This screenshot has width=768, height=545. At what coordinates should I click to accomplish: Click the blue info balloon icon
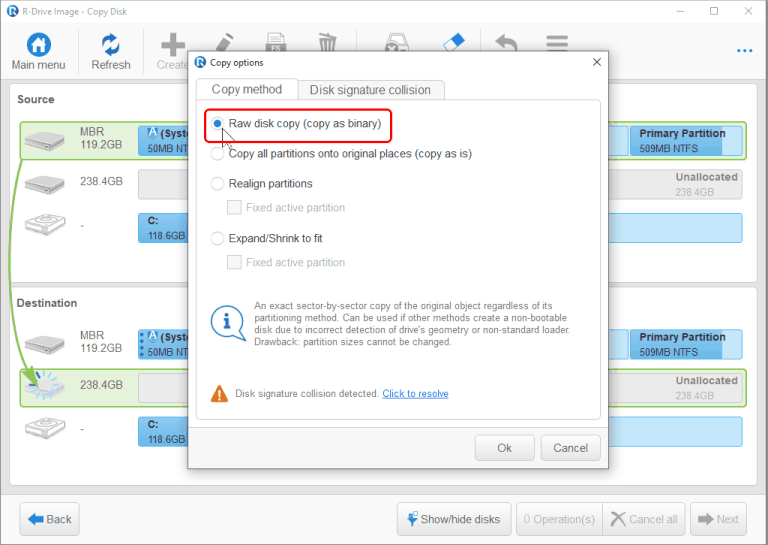coord(228,323)
